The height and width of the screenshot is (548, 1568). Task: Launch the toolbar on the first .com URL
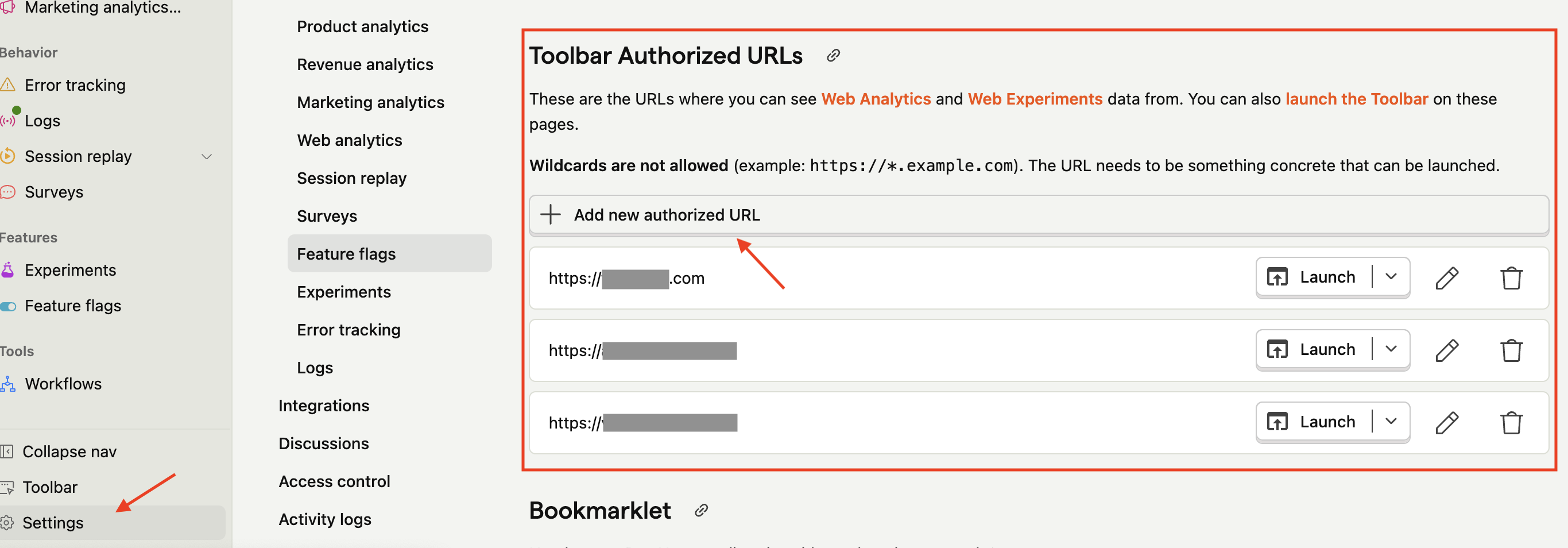click(x=1313, y=277)
